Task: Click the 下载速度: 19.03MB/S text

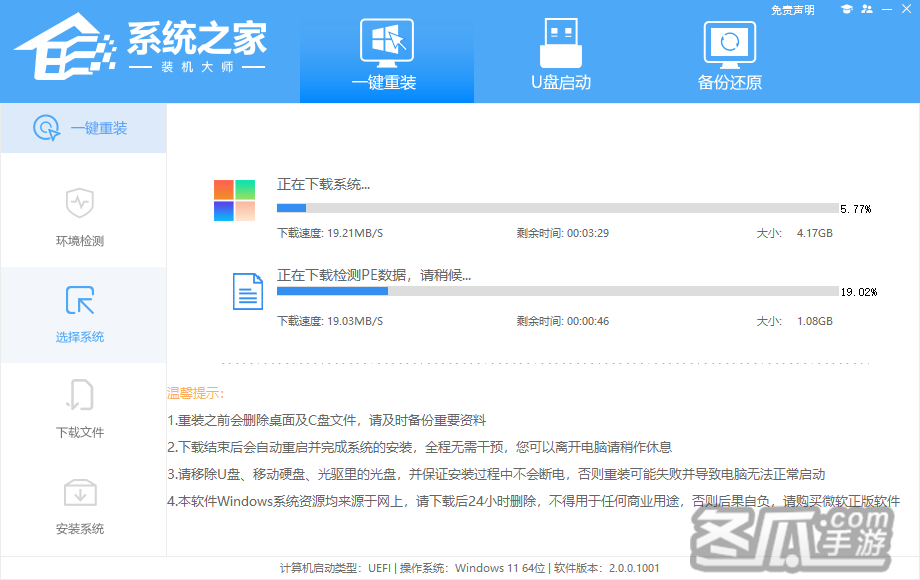Action: point(330,321)
